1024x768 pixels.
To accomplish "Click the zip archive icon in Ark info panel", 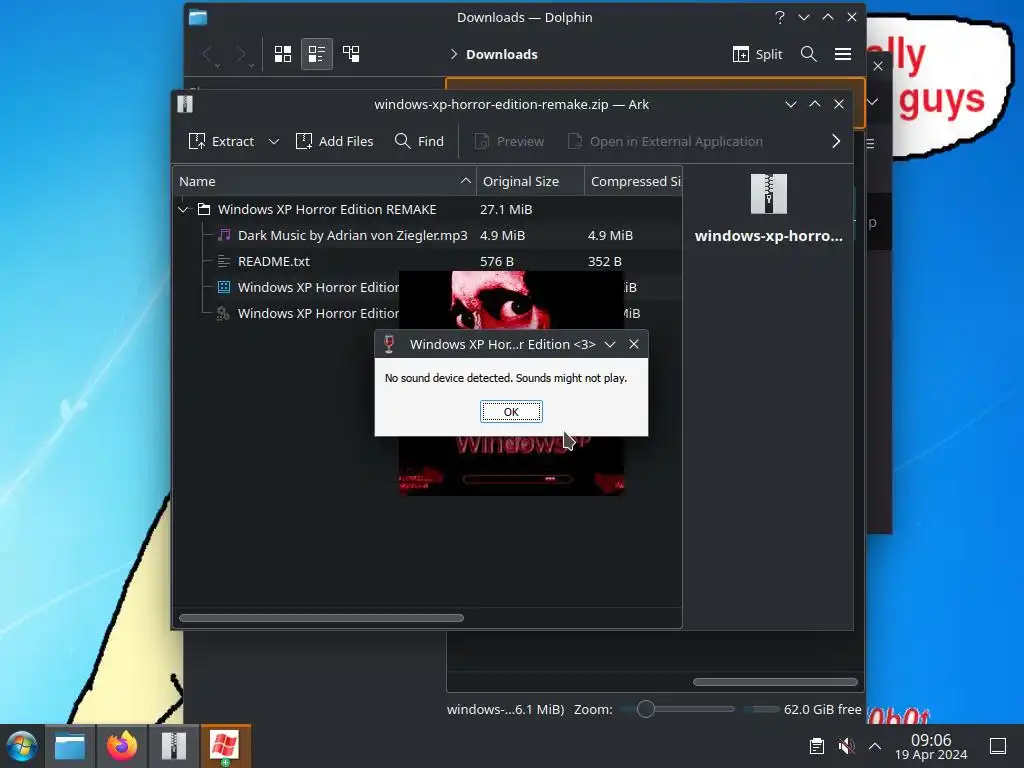I will [x=769, y=194].
